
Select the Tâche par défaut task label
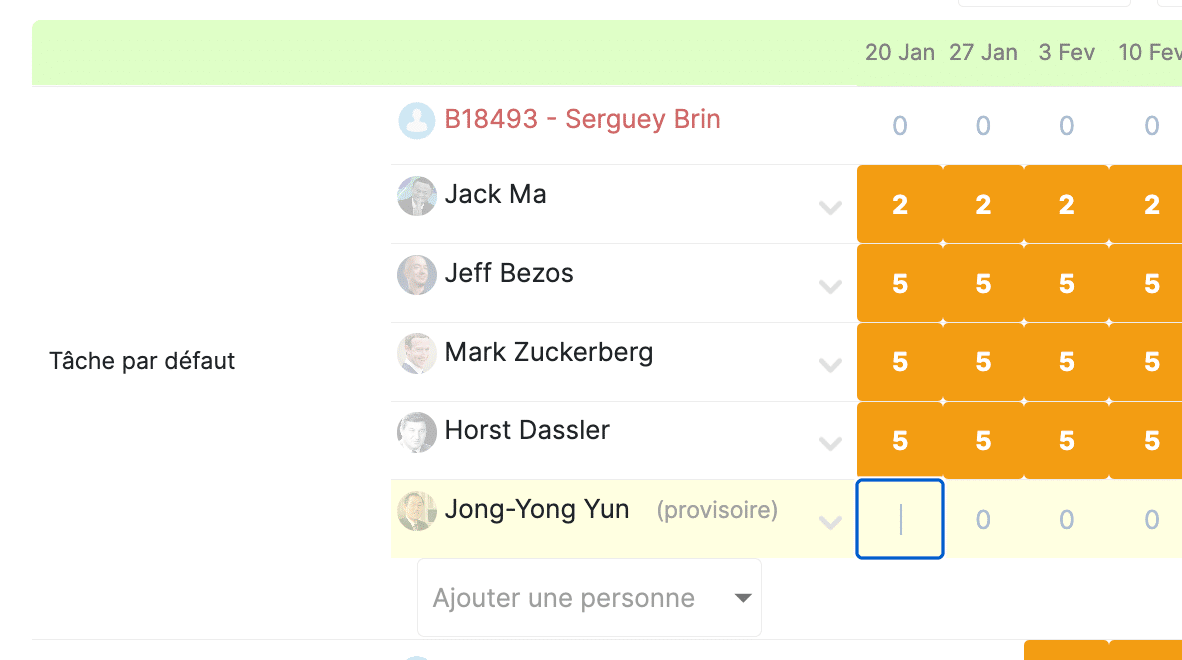[x=142, y=361]
